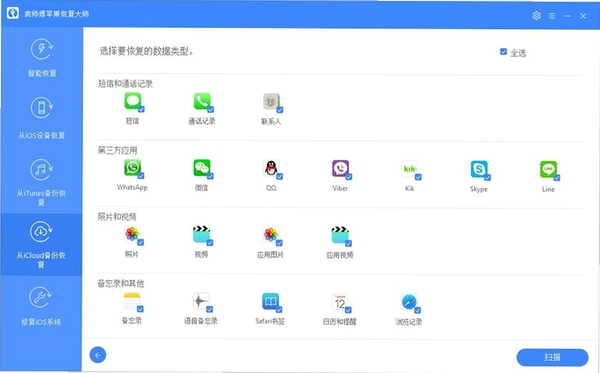Select the 备忘录 notes icon

(x=132, y=301)
